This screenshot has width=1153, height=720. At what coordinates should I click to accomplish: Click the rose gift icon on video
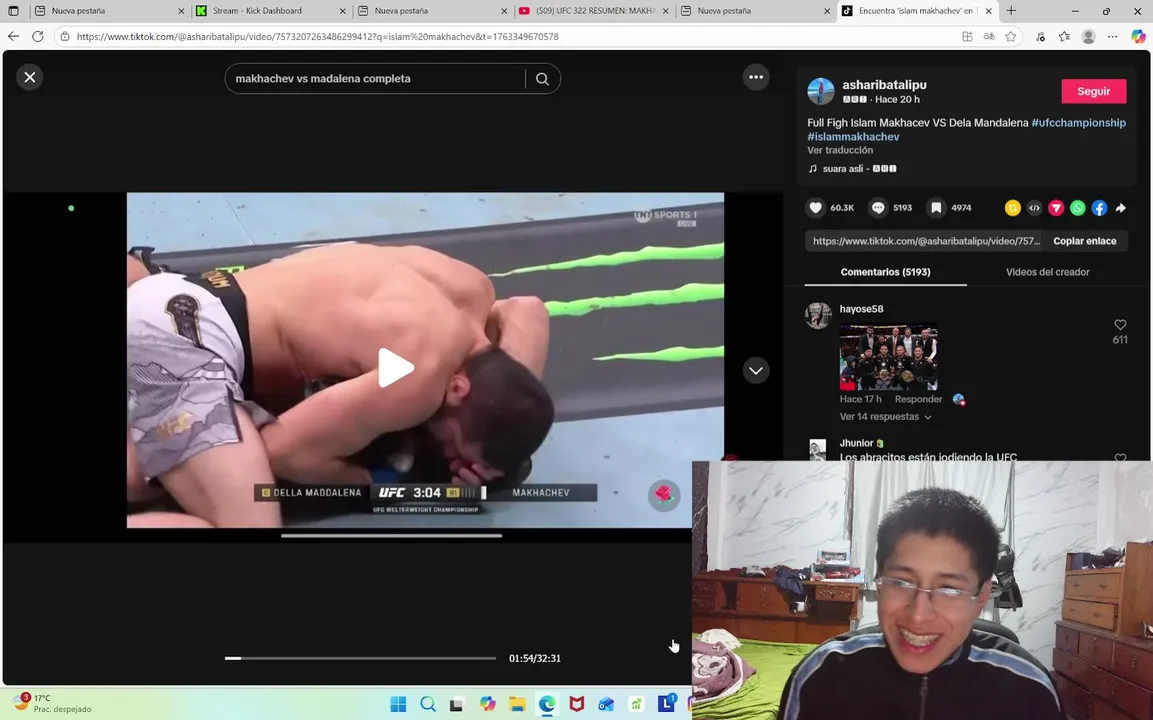click(663, 495)
